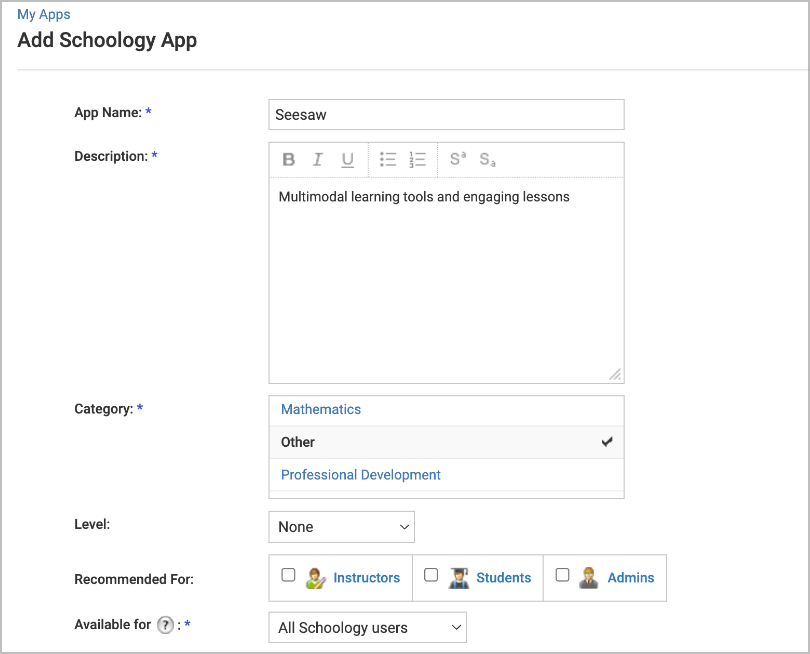Open the Level dropdown showing None

pyautogui.click(x=341, y=527)
